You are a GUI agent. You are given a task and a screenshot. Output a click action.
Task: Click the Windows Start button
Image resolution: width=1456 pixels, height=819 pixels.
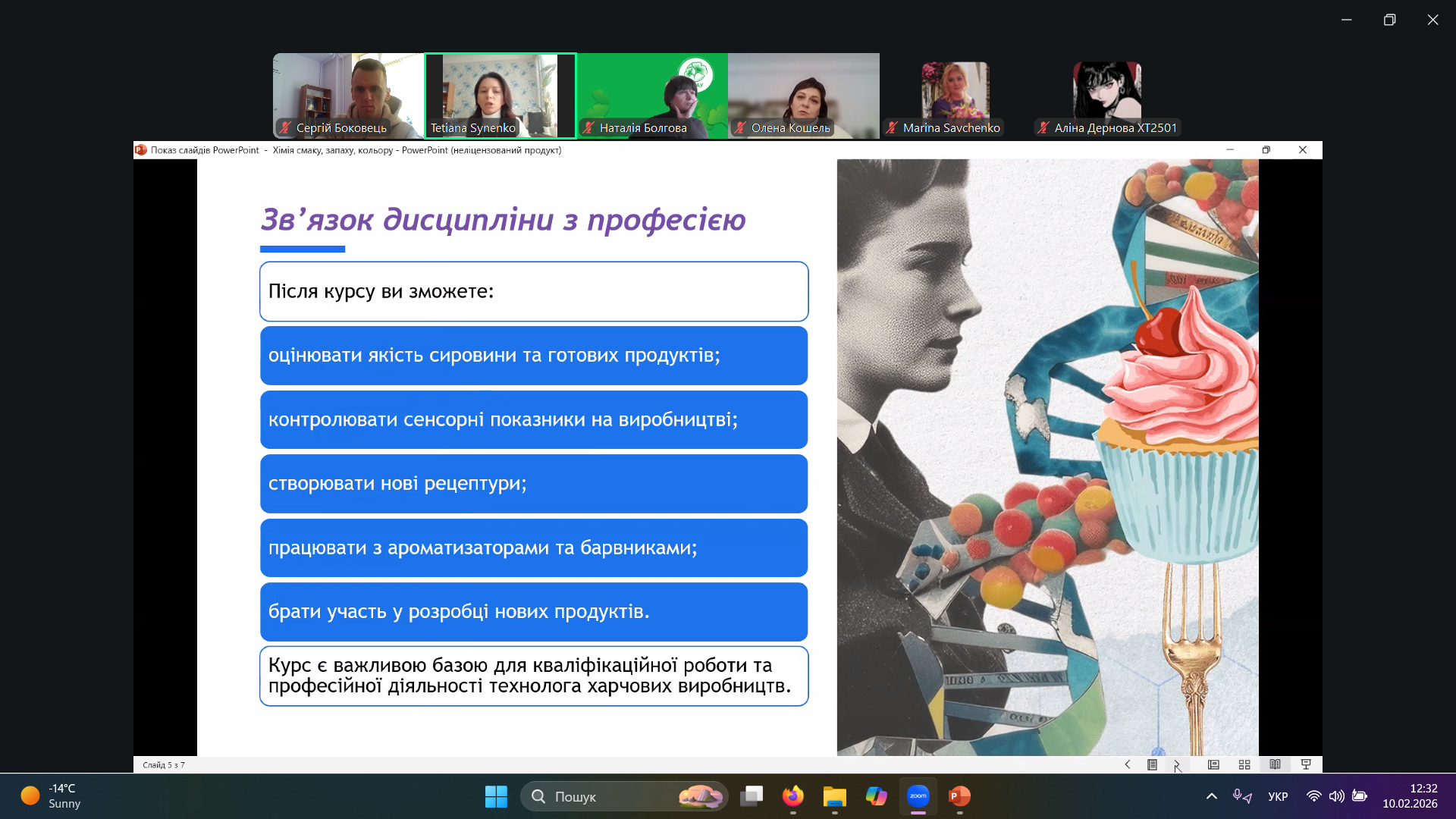pyautogui.click(x=496, y=796)
